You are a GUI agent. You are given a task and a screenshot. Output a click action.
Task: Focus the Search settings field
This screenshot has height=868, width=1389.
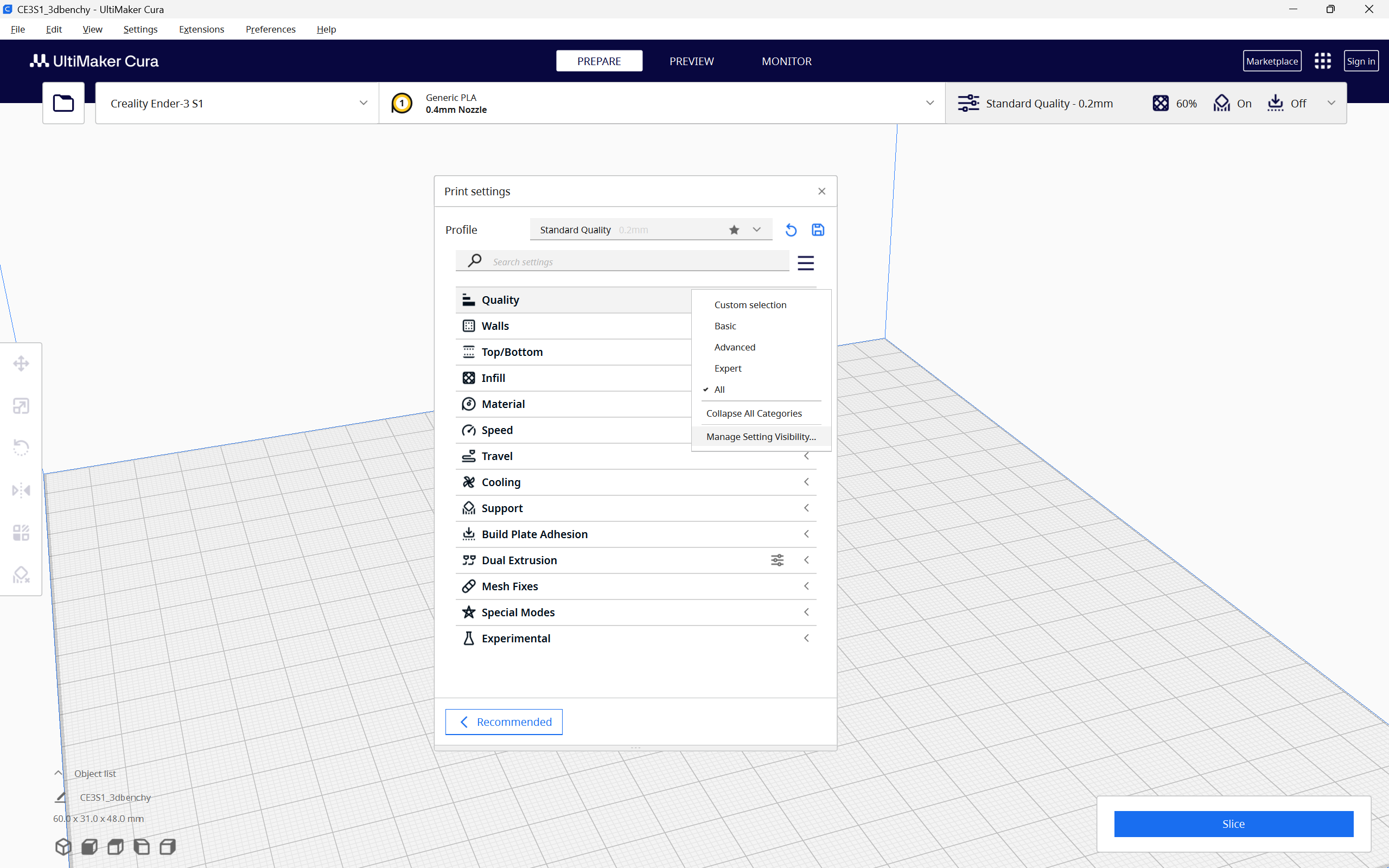(x=622, y=261)
